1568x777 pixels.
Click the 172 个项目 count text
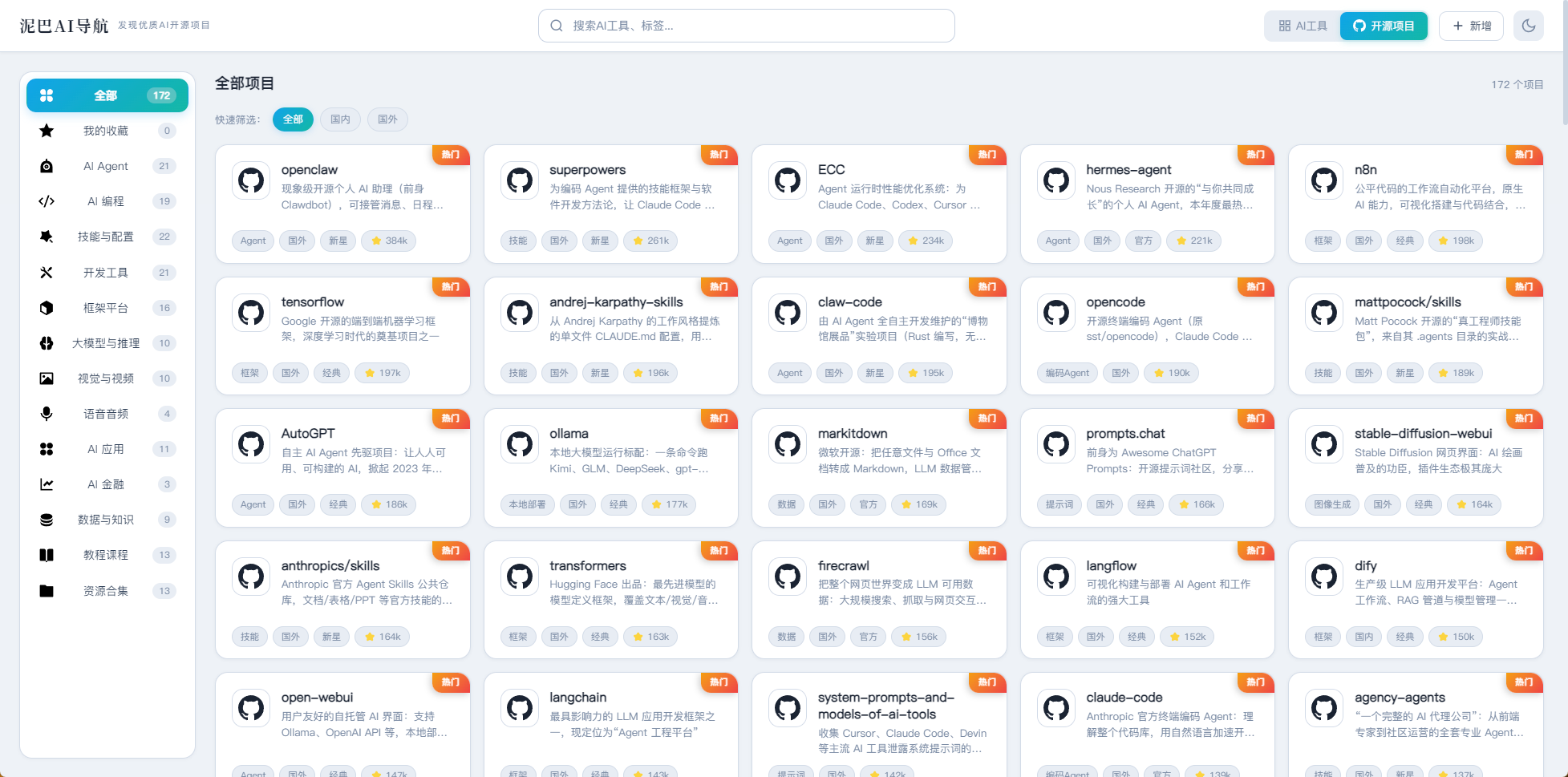1517,84
